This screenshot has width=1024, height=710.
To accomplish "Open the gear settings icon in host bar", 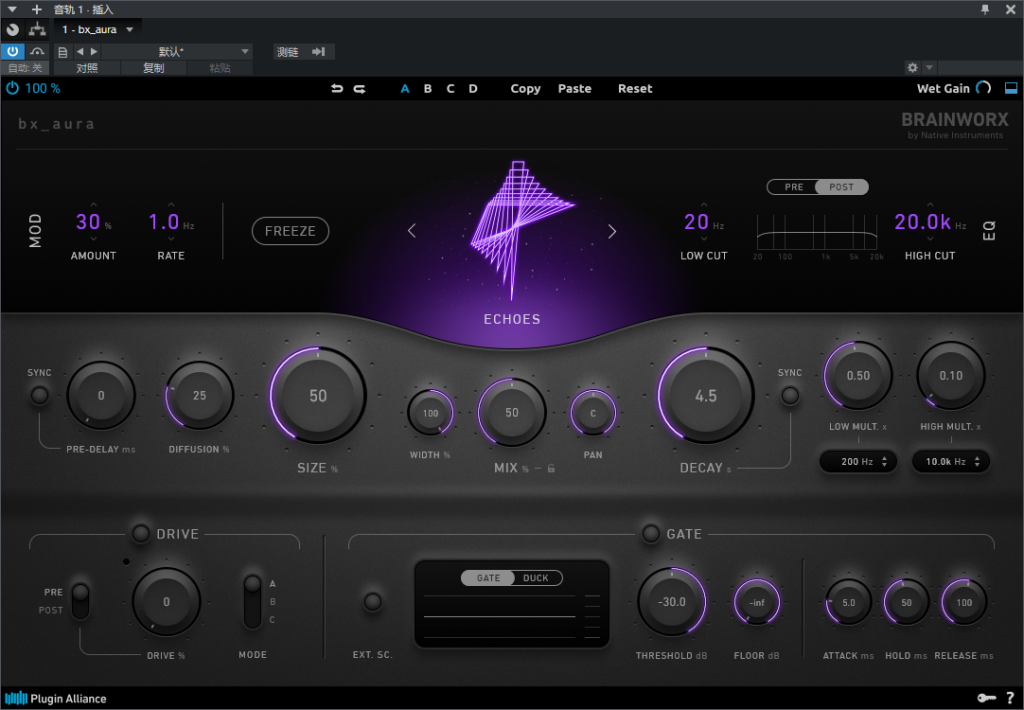I will [912, 67].
